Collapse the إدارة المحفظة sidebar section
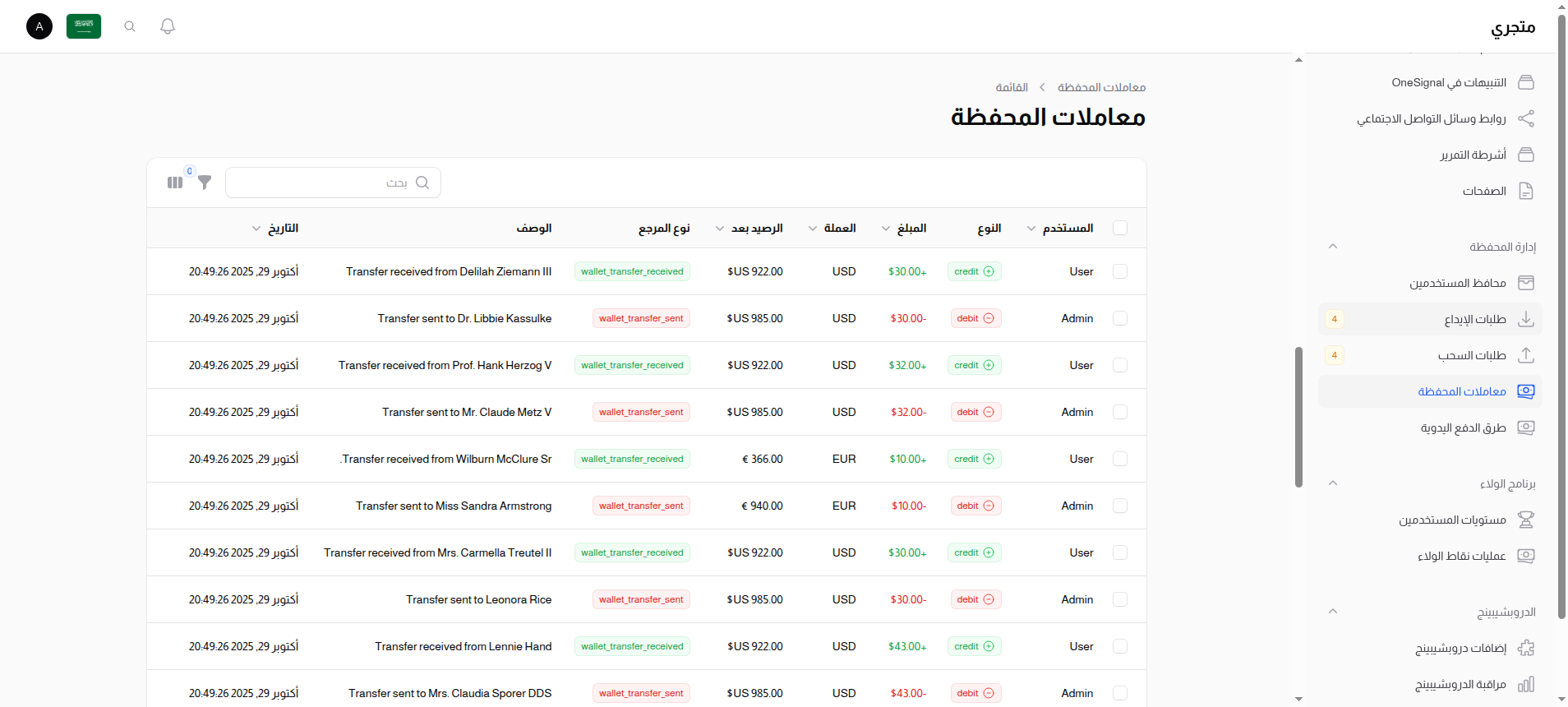1568x707 pixels. (x=1333, y=247)
